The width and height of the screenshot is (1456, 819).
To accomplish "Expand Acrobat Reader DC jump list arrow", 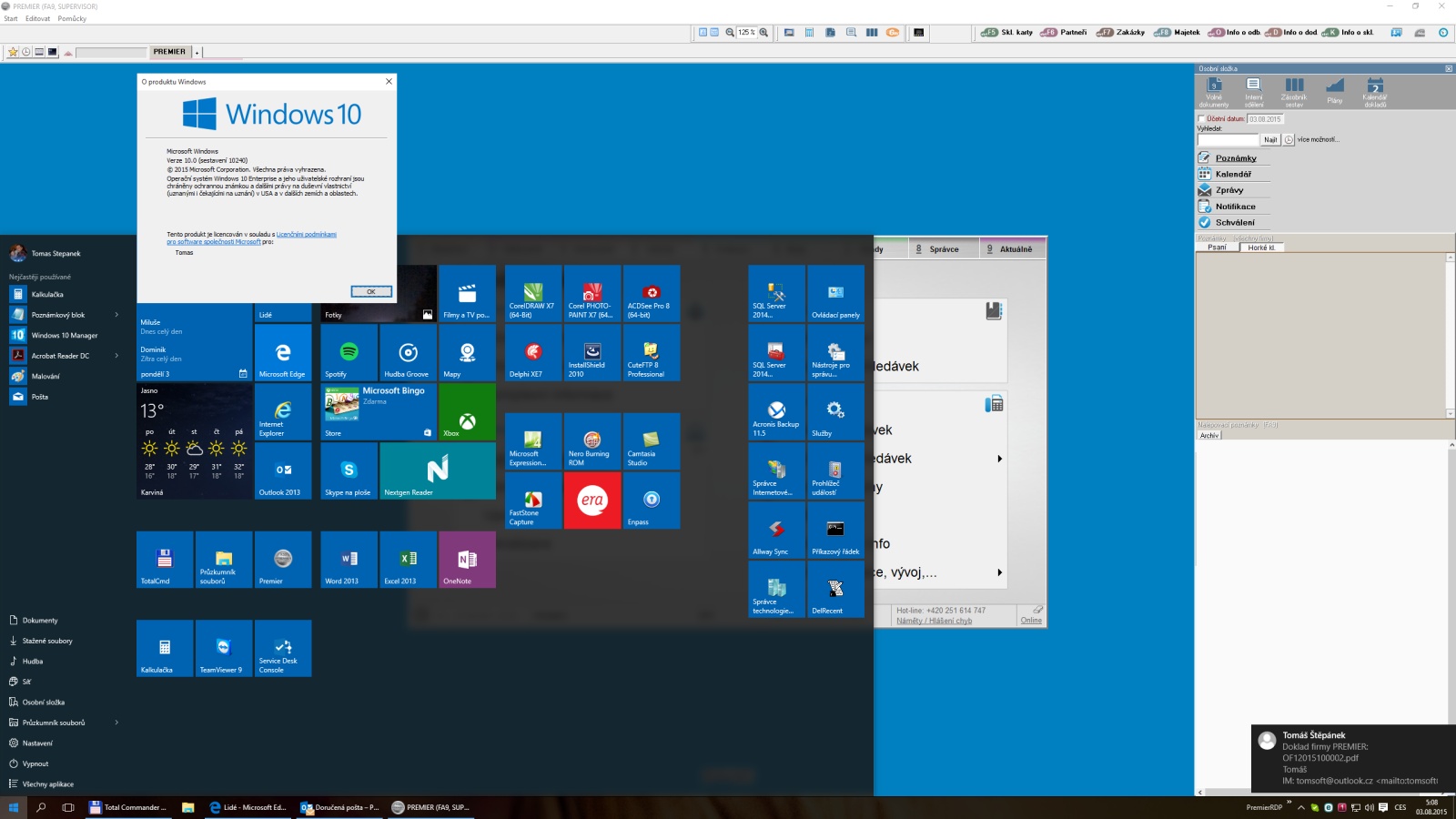I will coord(116,356).
